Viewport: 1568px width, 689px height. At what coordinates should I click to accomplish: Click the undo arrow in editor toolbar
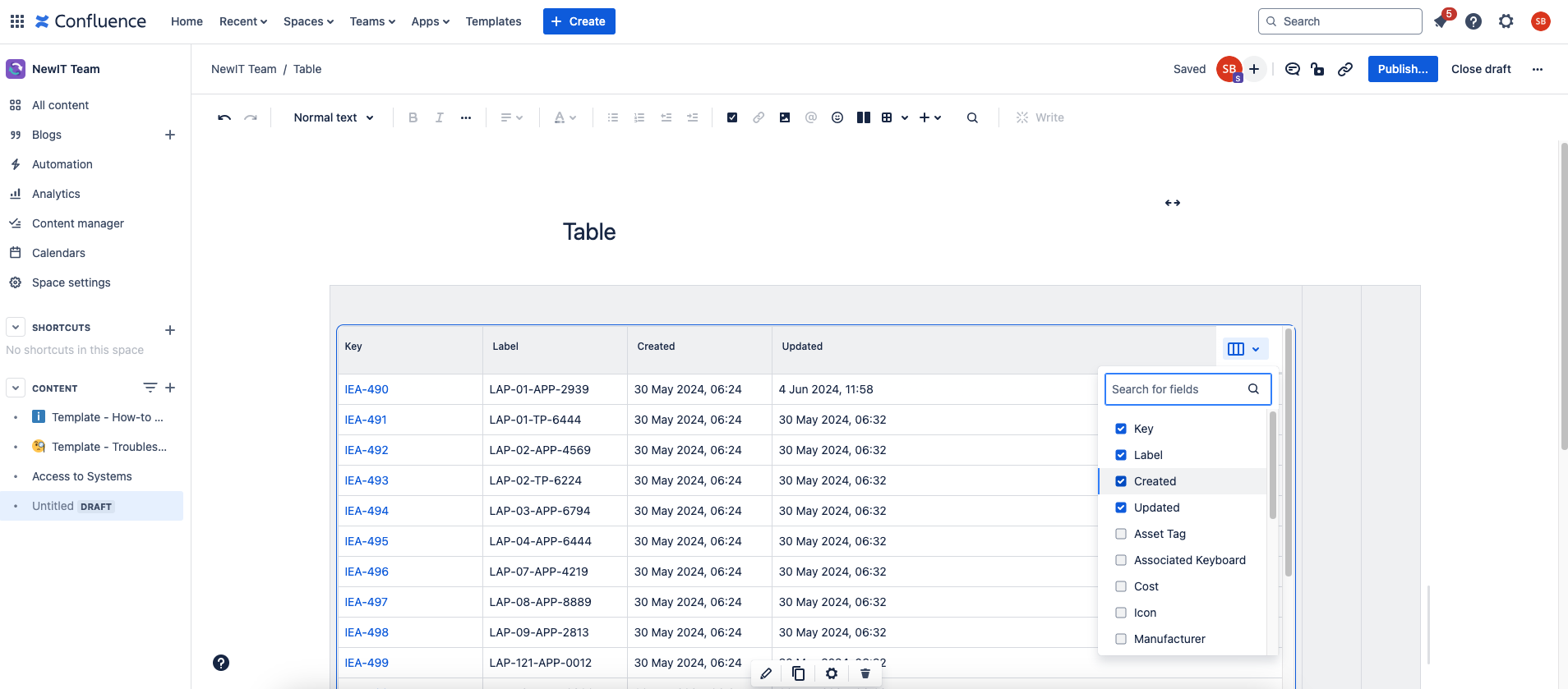[224, 117]
